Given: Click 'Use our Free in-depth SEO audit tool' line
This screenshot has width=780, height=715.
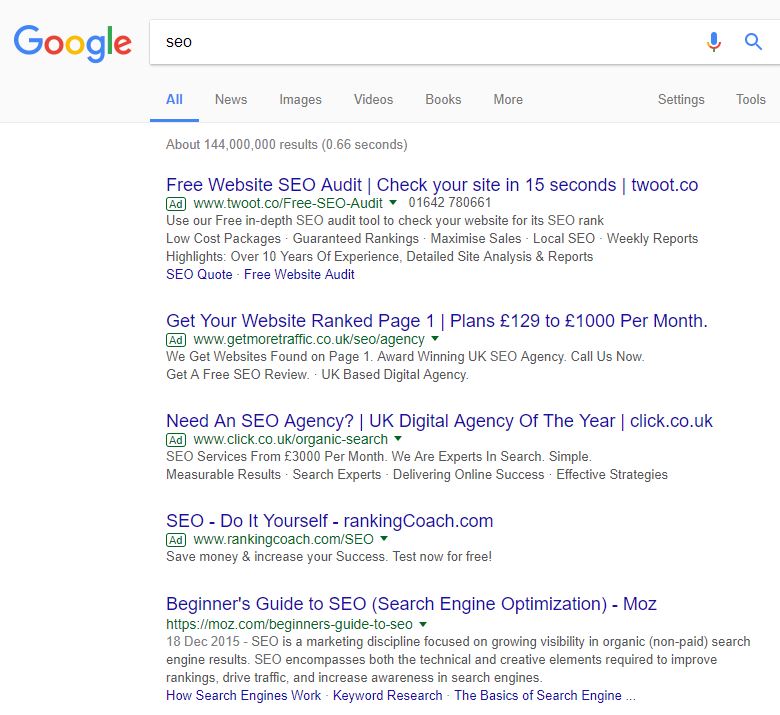Looking at the screenshot, I should coord(385,221).
